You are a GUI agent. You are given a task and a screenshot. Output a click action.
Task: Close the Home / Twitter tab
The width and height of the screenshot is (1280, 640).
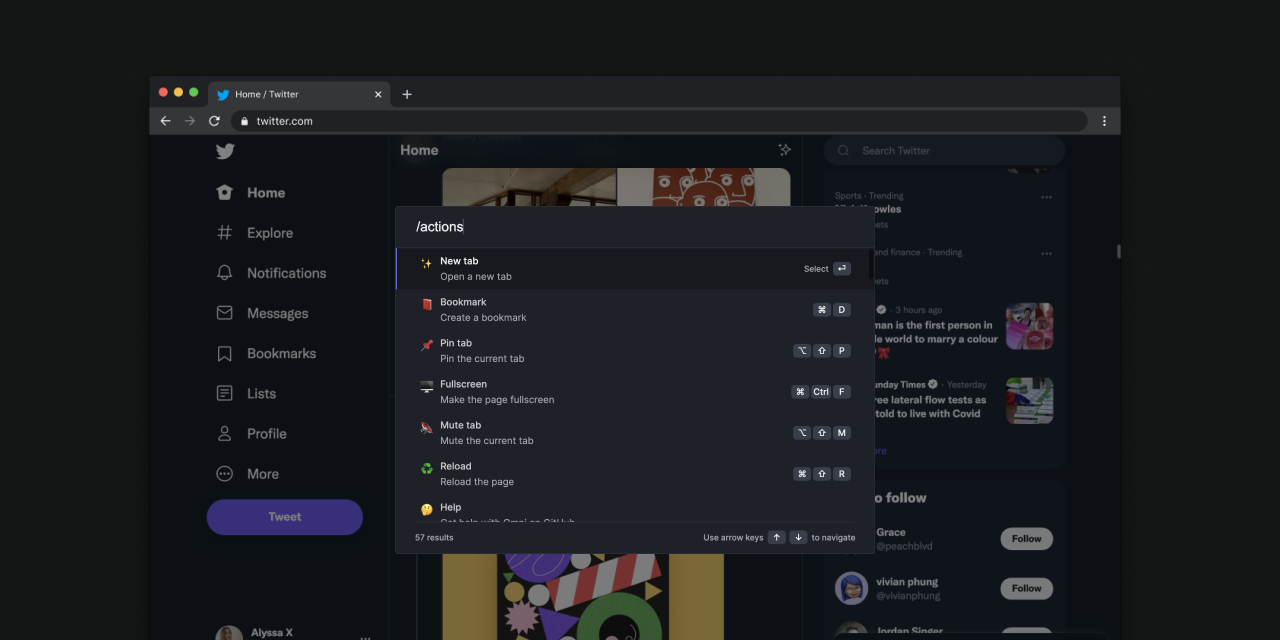coord(378,94)
